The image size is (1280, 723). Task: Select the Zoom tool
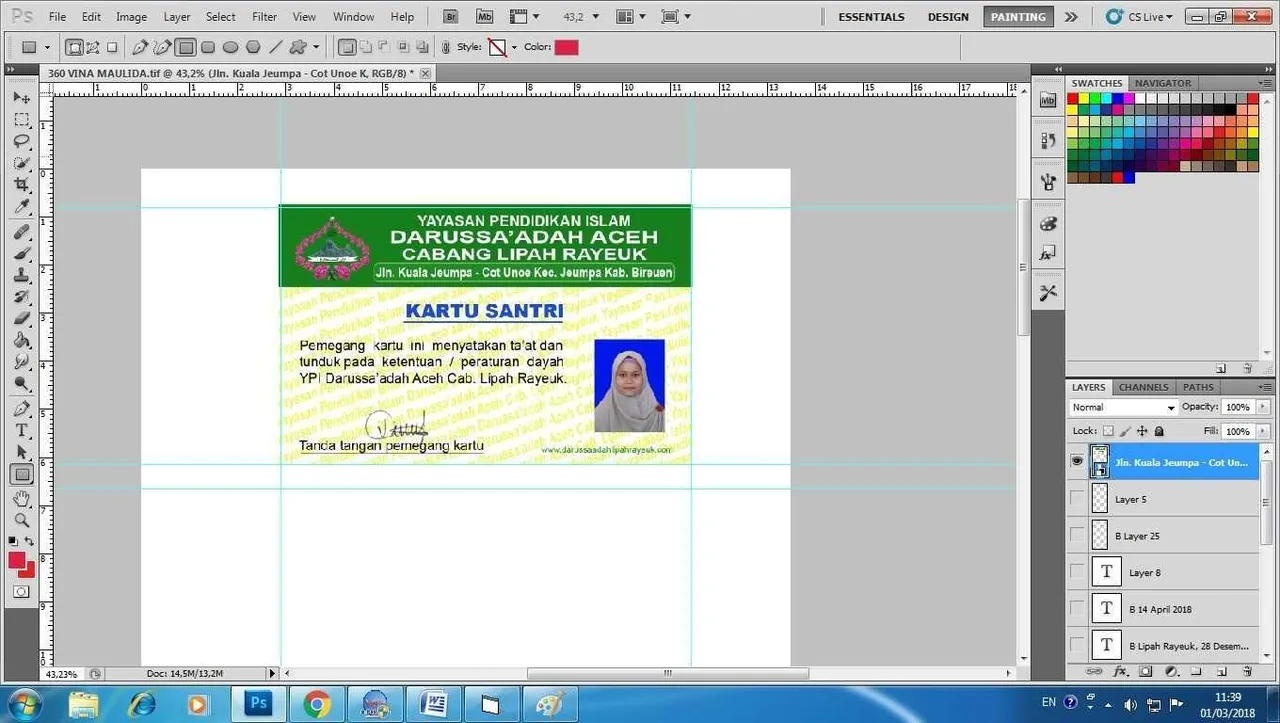(x=22, y=520)
